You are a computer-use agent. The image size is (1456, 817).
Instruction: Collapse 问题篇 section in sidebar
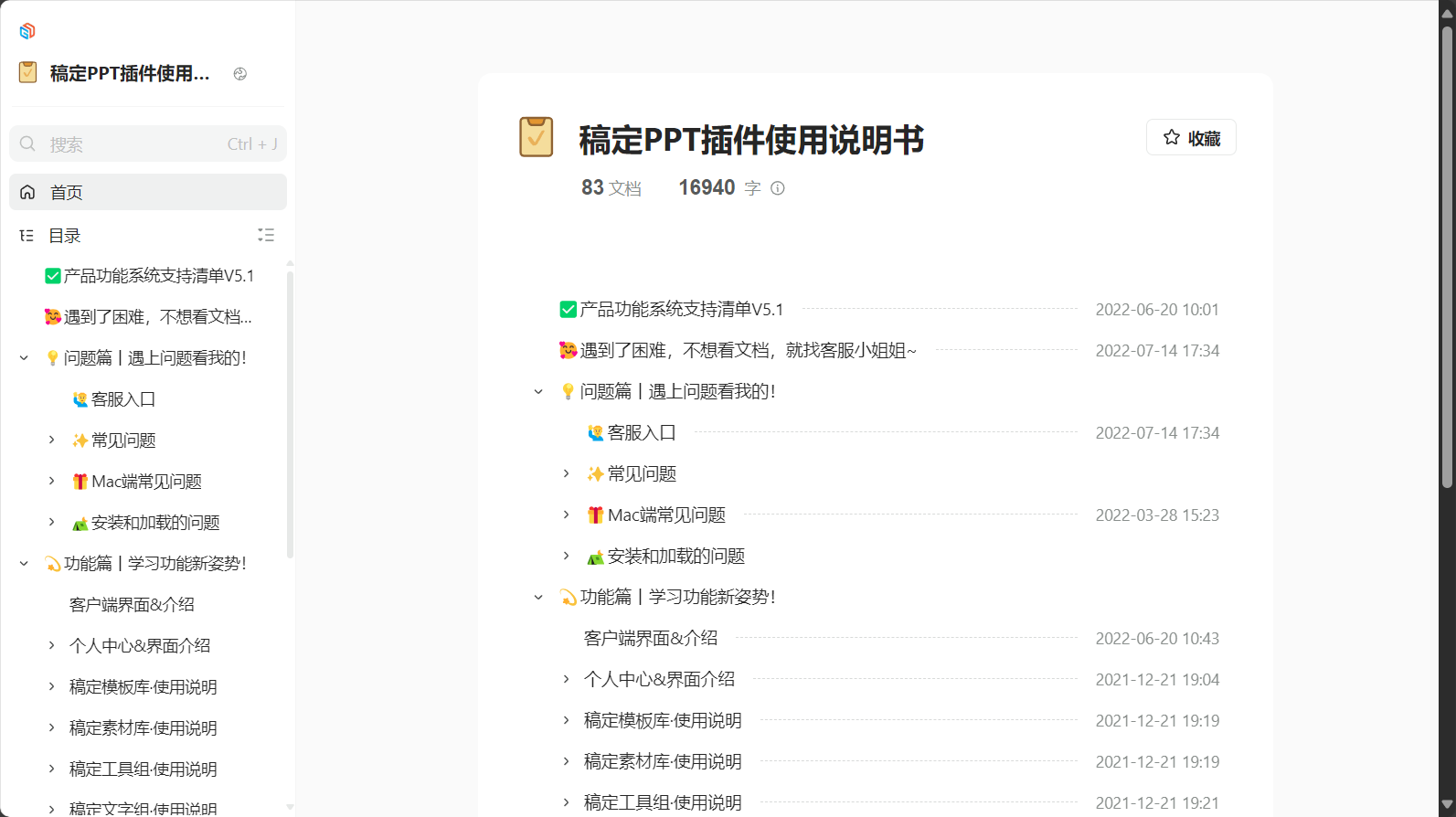point(25,358)
